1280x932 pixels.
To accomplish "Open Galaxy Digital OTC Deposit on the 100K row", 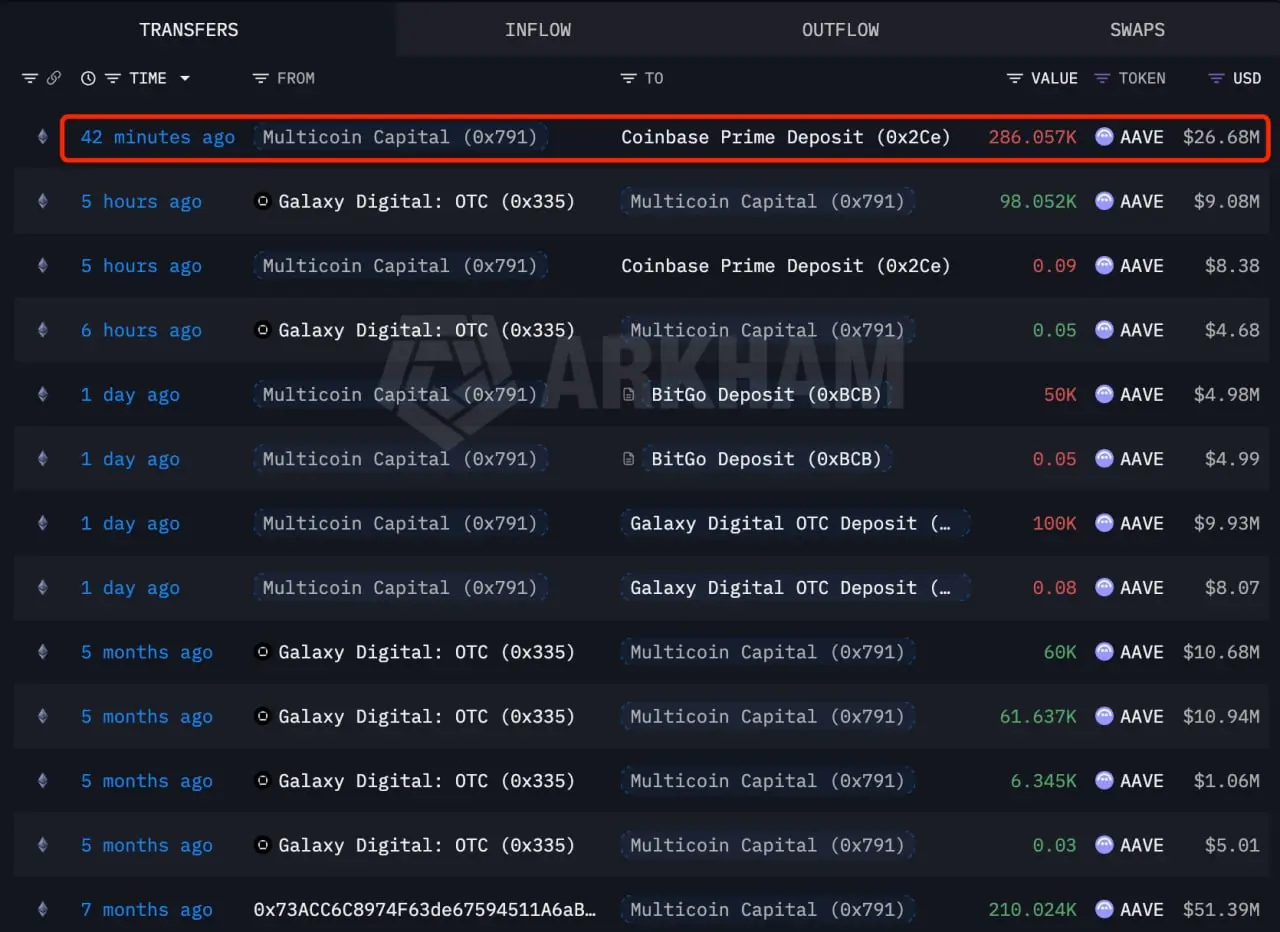I will [x=795, y=523].
